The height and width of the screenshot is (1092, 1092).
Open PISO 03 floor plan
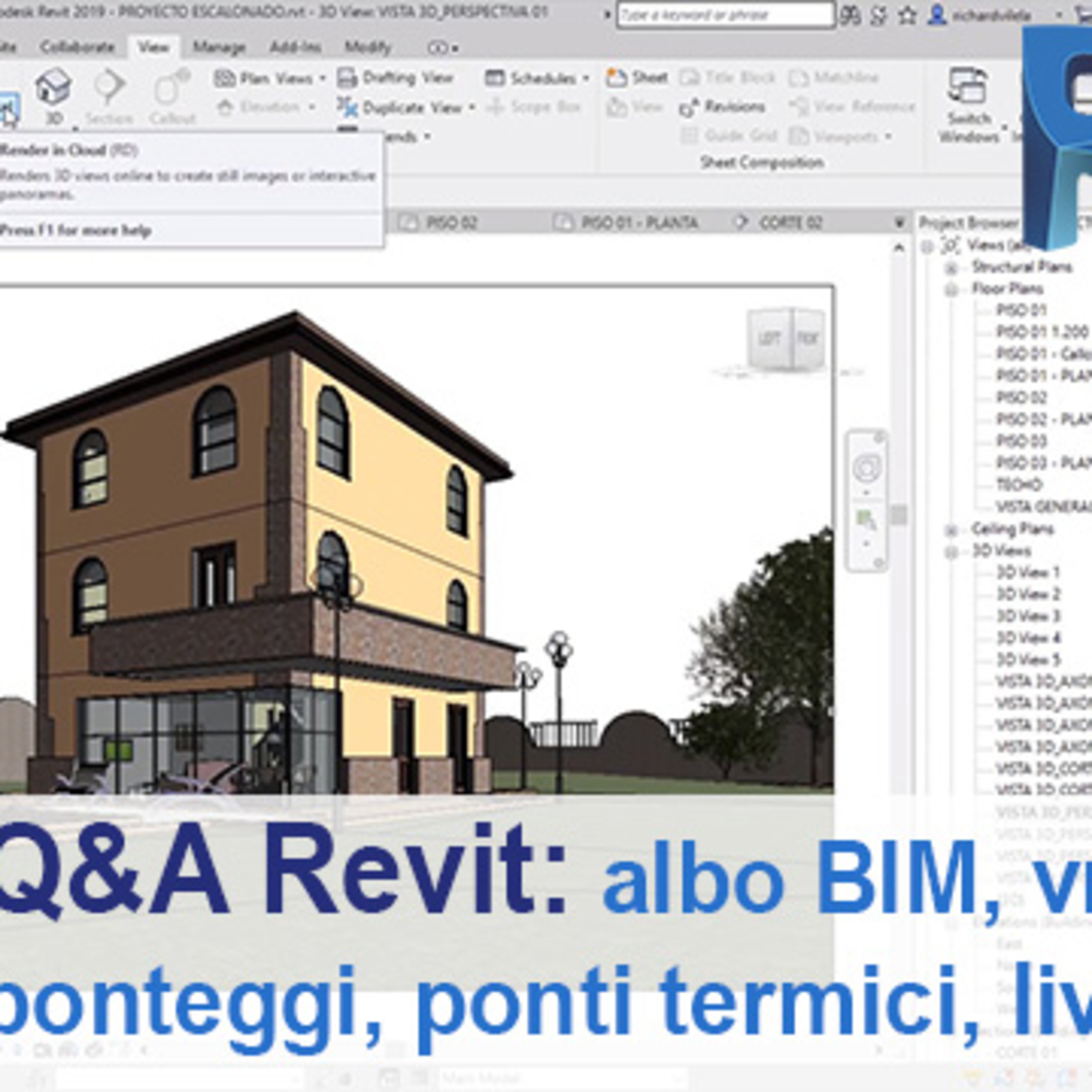pyautogui.click(x=1021, y=441)
